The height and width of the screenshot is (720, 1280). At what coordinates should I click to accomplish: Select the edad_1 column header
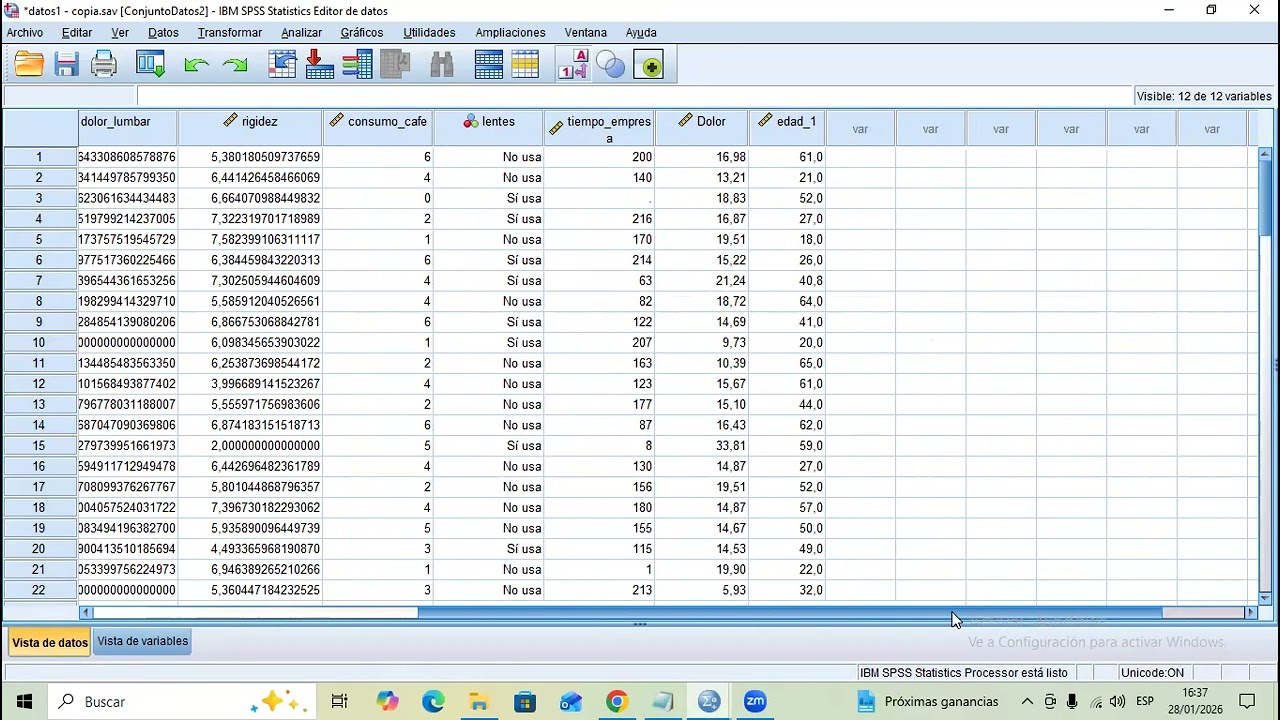point(786,128)
